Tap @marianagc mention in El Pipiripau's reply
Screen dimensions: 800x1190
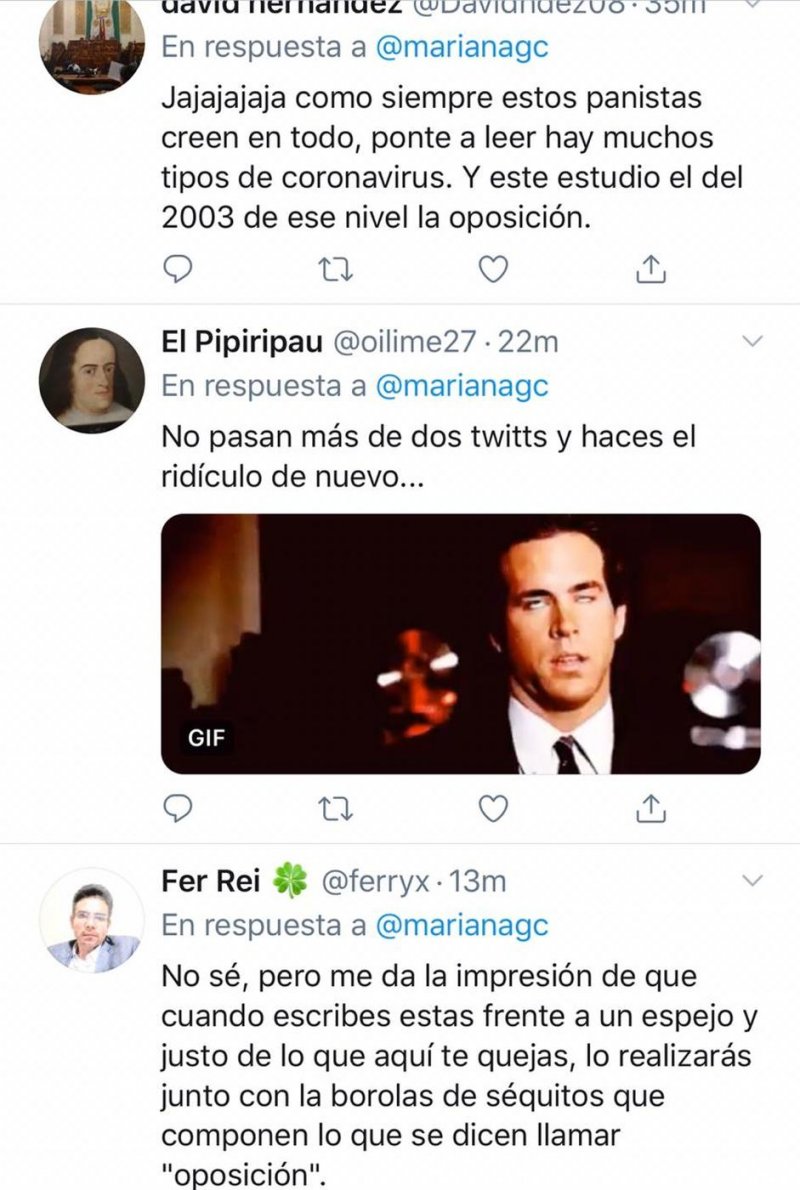tap(462, 386)
